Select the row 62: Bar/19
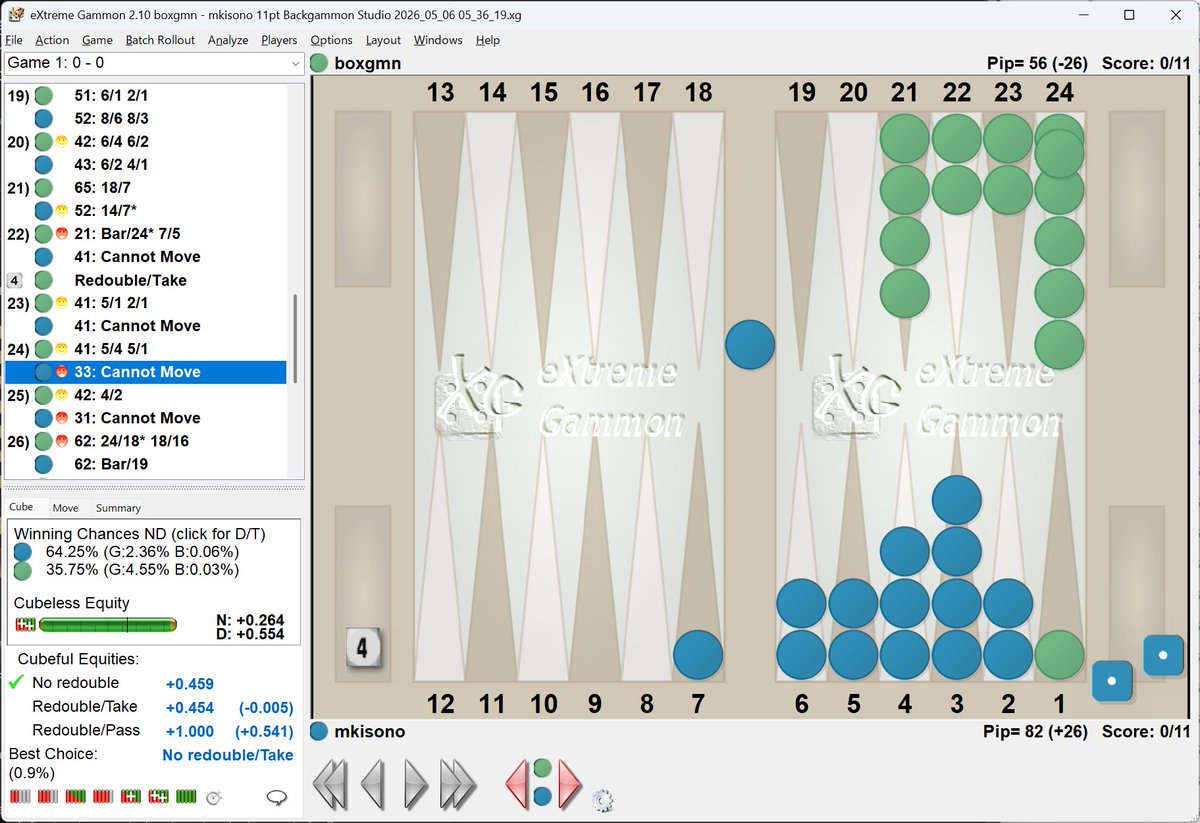This screenshot has height=823, width=1200. point(146,464)
